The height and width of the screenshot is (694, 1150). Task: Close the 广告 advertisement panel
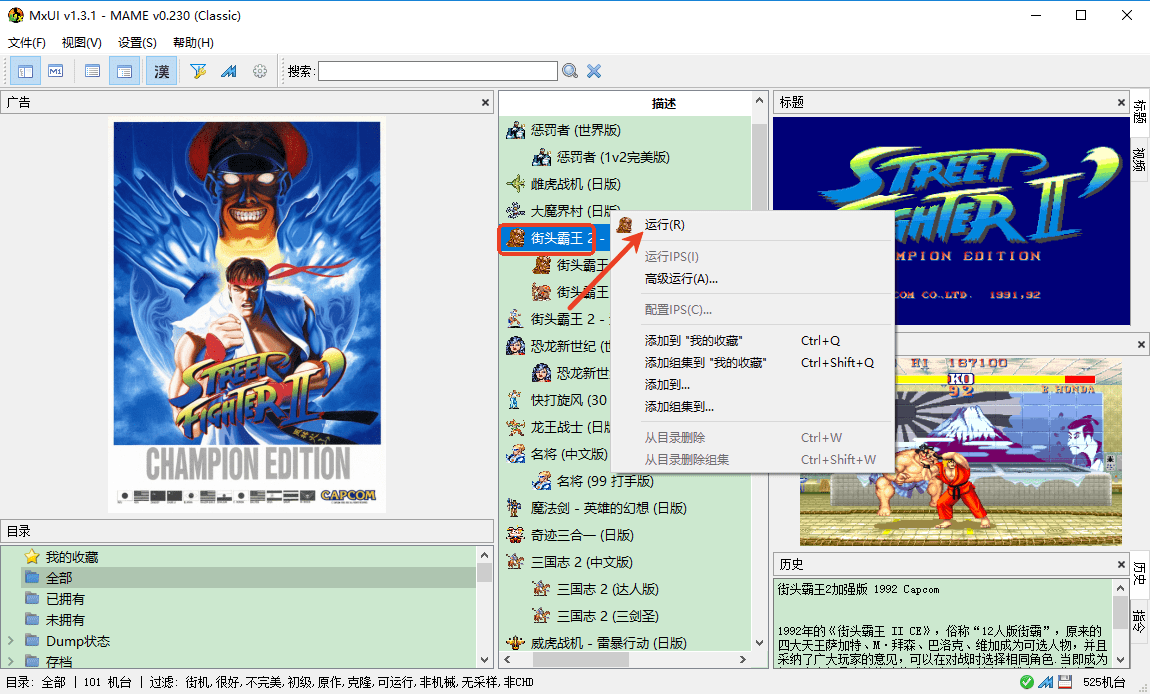pyautogui.click(x=485, y=102)
